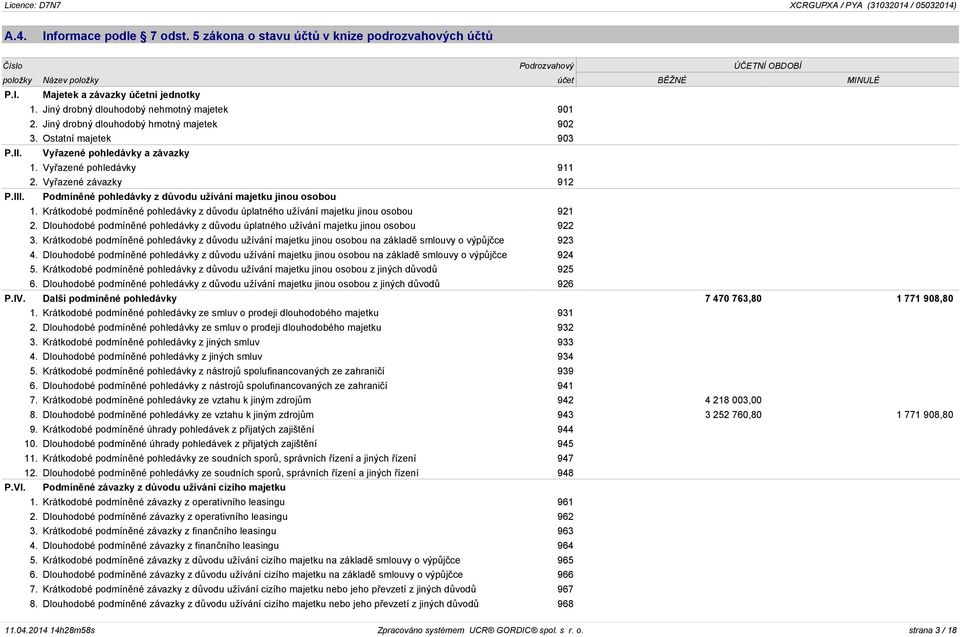Viewport: 960px width, 637px height.
Task: Select account number 964
Action: [565, 546]
